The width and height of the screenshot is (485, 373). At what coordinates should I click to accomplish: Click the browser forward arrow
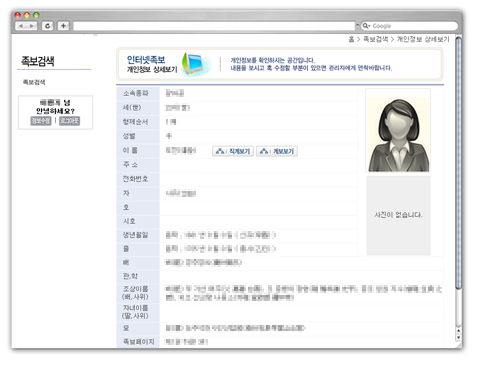(x=32, y=26)
